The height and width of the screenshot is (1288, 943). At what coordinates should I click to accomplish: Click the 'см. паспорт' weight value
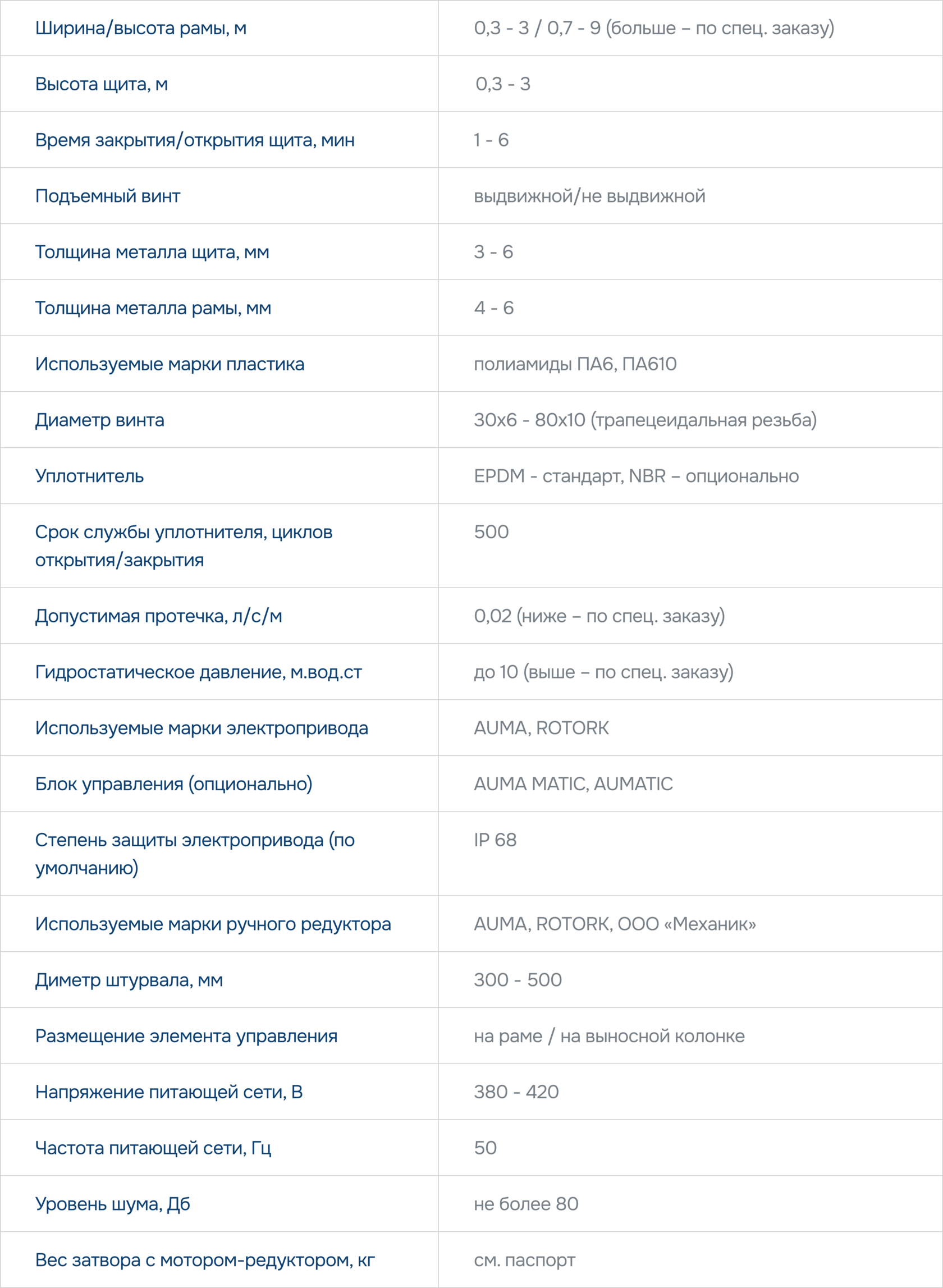(x=525, y=1259)
